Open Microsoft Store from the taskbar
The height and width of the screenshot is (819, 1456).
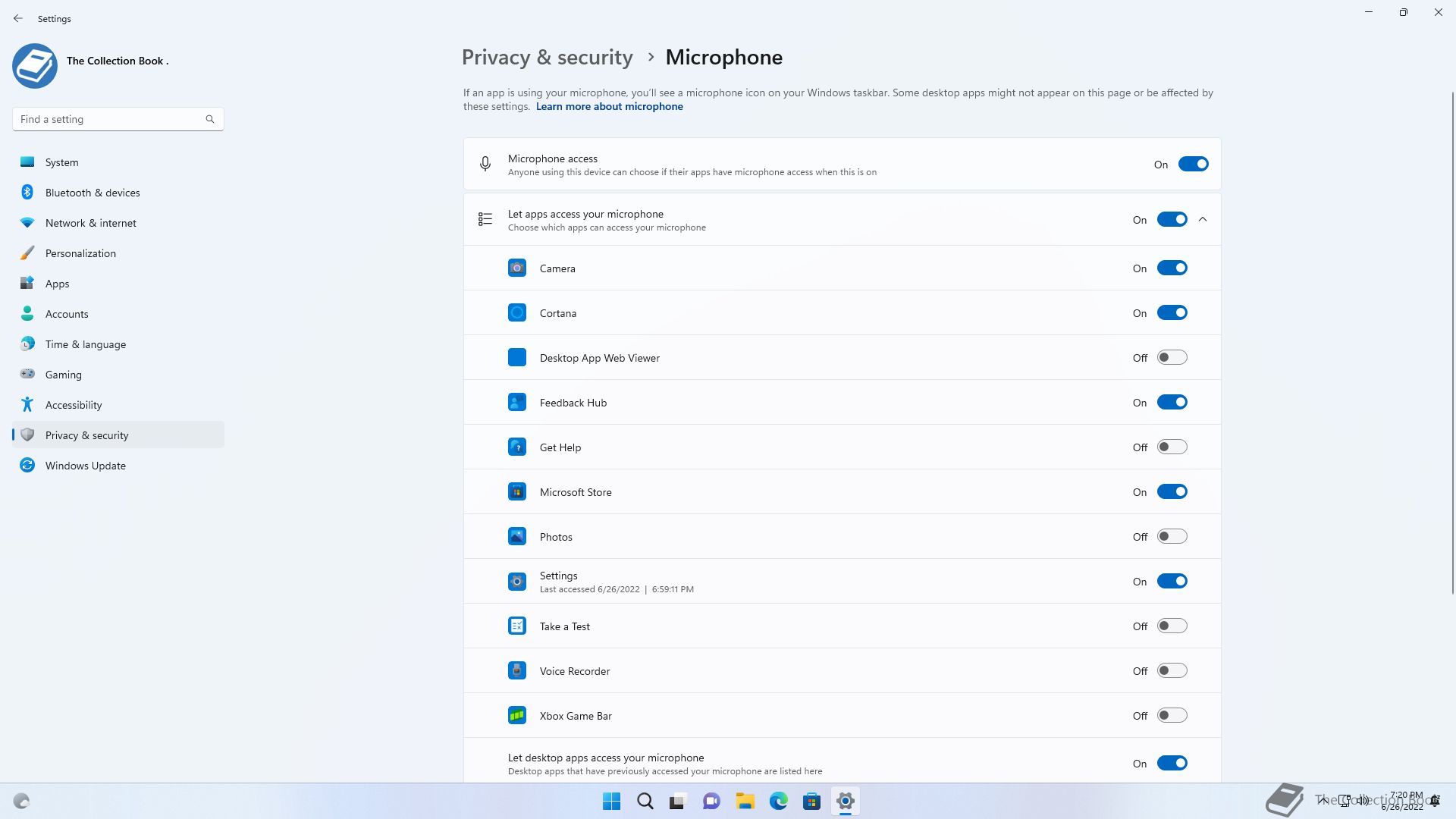(812, 802)
